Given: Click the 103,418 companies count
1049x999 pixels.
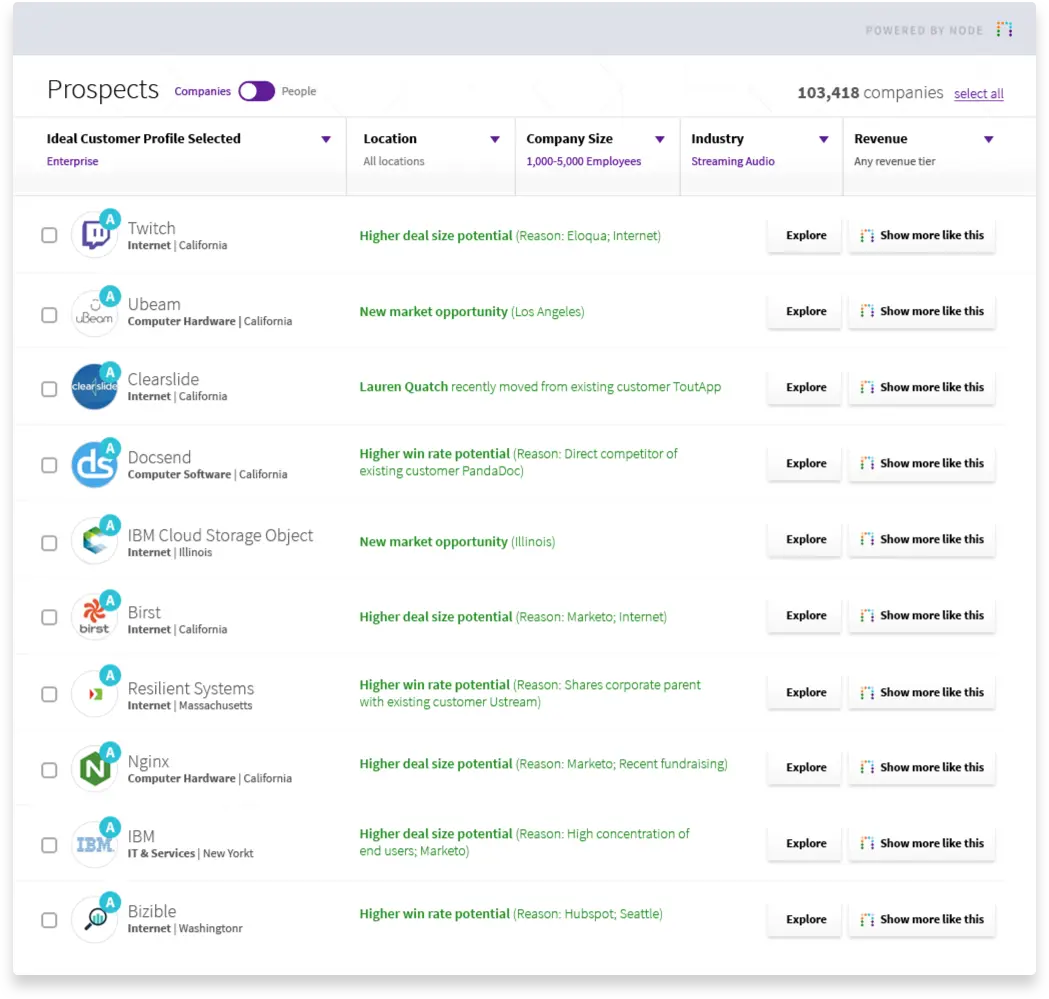Looking at the screenshot, I should [870, 92].
